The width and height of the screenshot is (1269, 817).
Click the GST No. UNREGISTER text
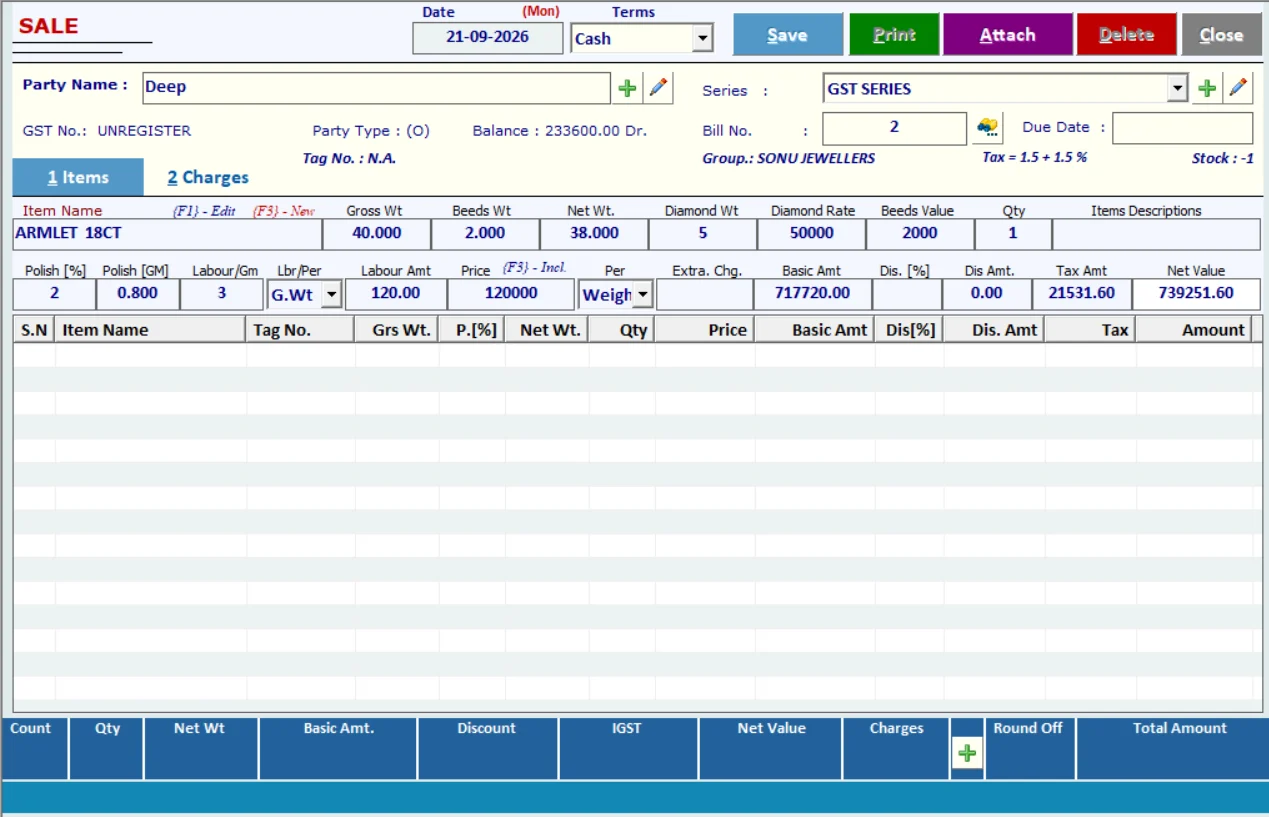click(x=107, y=131)
